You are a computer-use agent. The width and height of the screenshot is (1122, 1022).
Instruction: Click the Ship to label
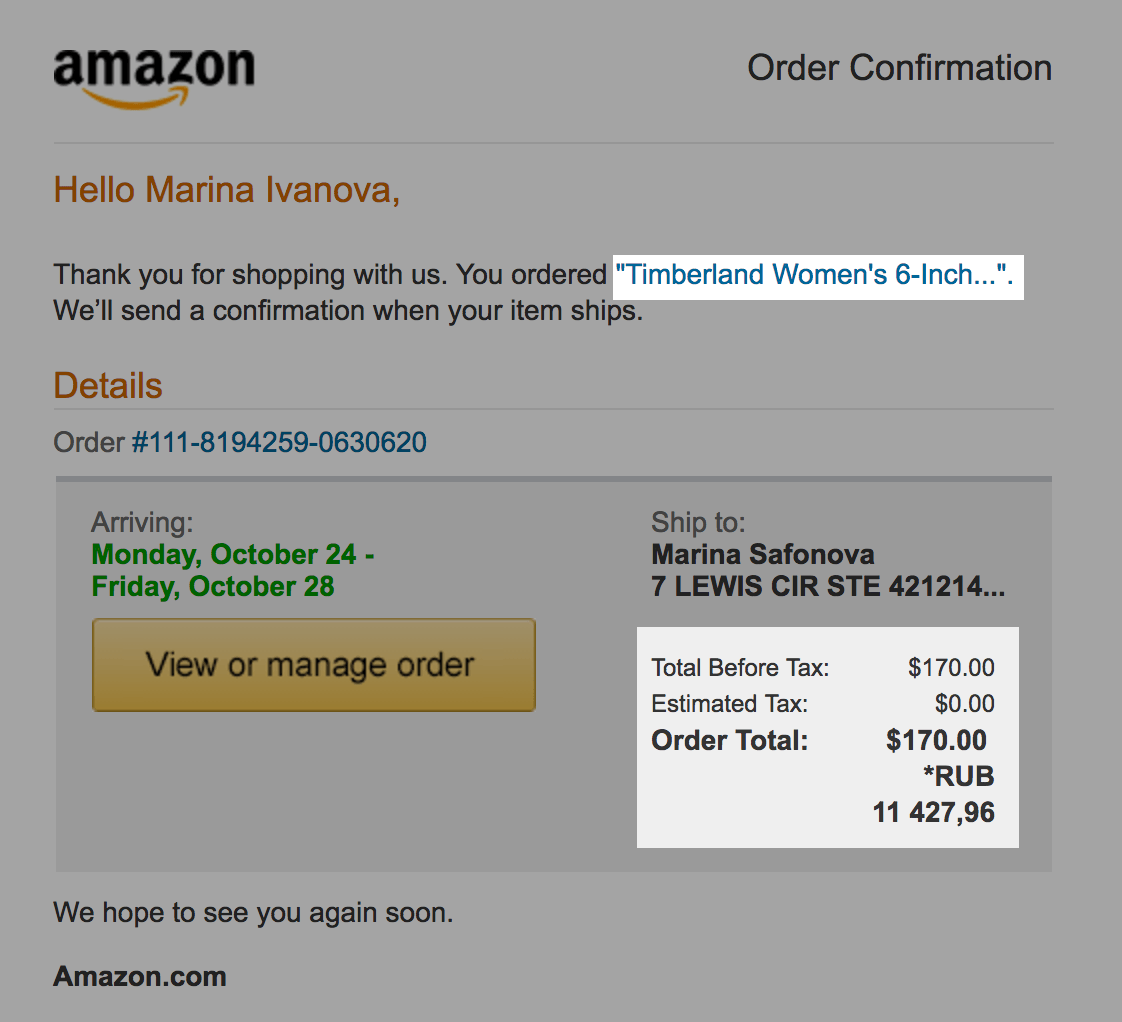(x=698, y=522)
